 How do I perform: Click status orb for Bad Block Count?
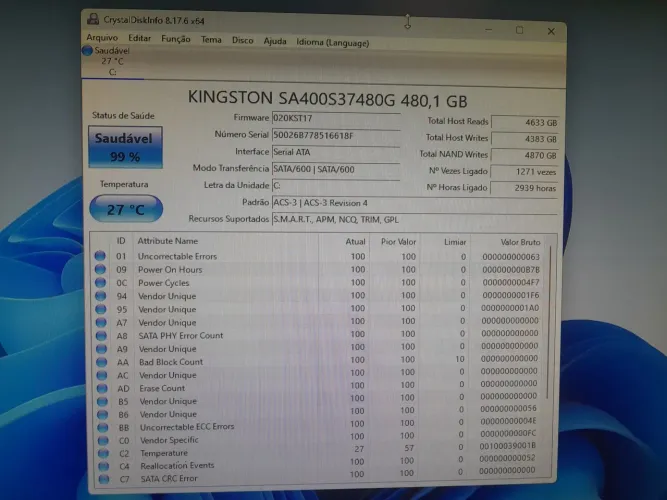[x=102, y=362]
